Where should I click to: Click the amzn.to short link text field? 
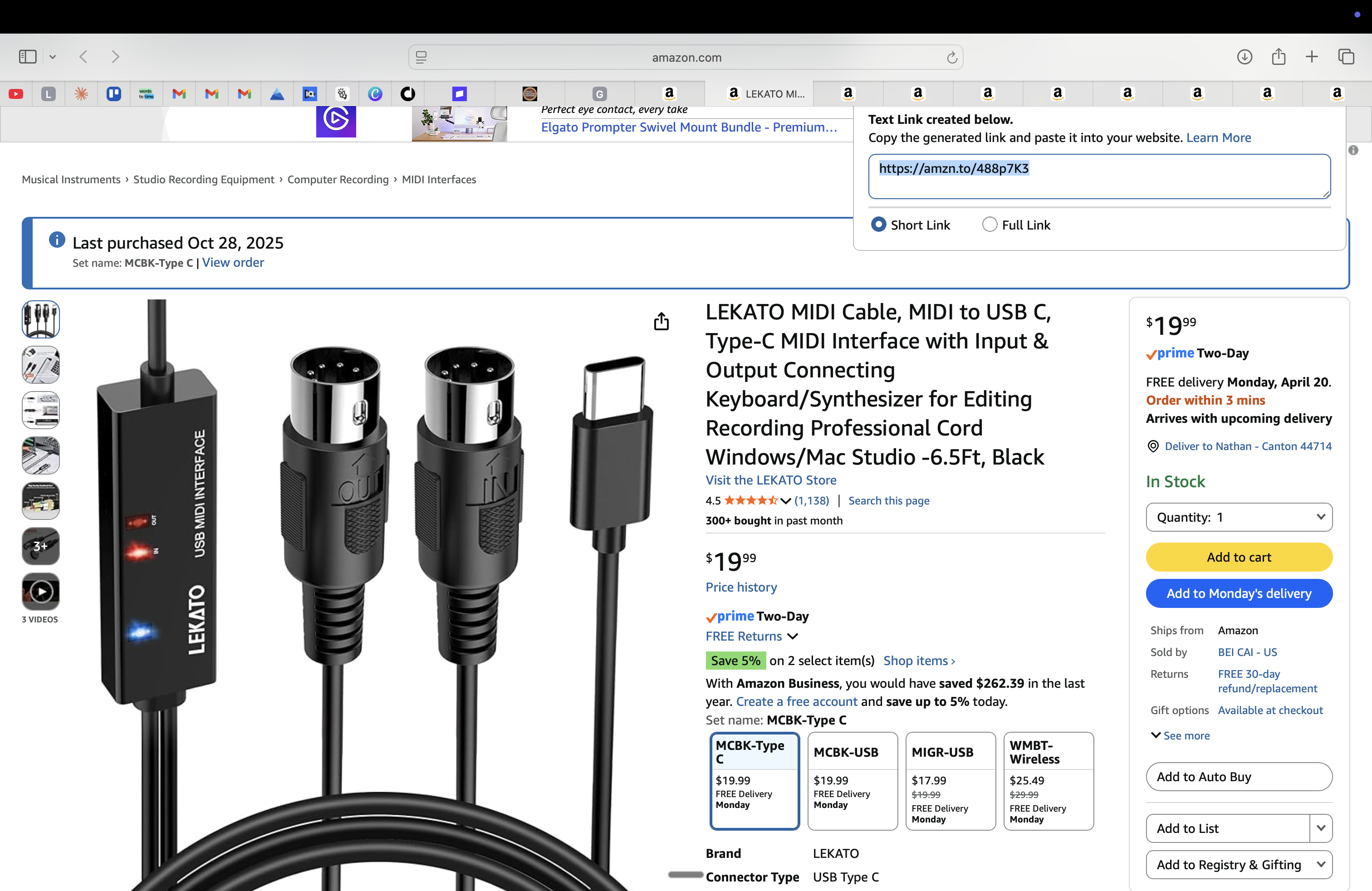click(x=1099, y=176)
